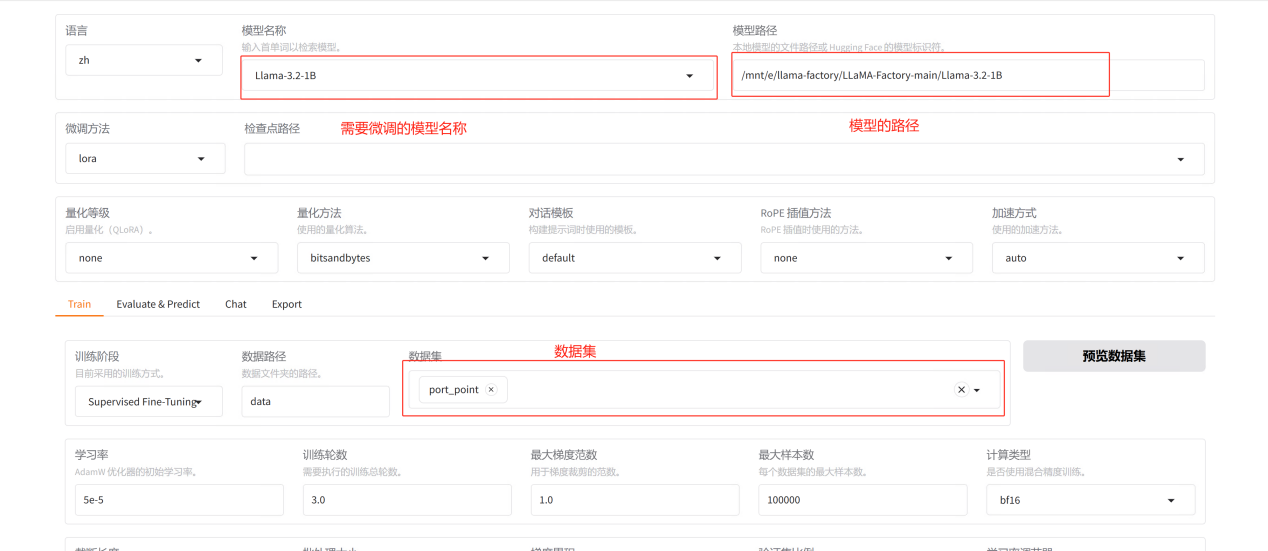
Task: Click the 学习率 5e-5 input field
Action: (179, 500)
